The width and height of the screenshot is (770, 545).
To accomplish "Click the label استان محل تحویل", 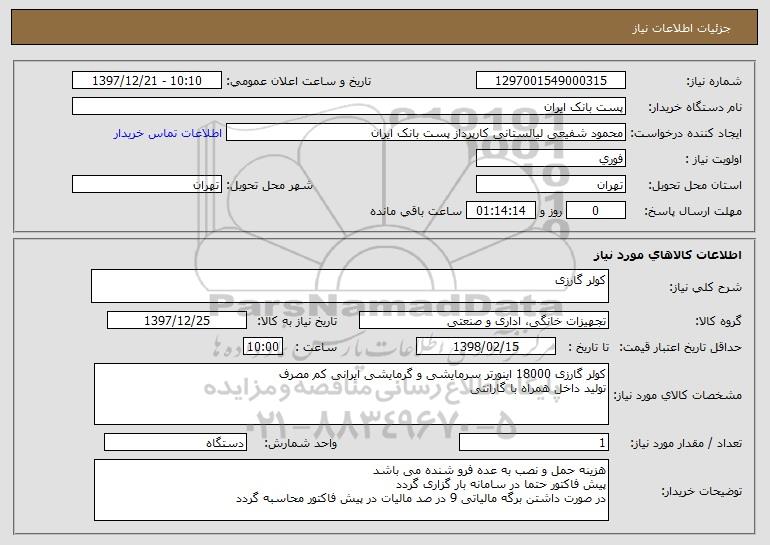I will point(695,185).
